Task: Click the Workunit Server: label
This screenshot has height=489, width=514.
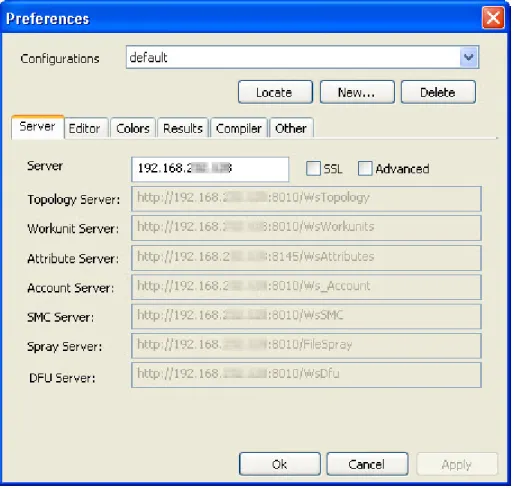Action: pos(73,229)
